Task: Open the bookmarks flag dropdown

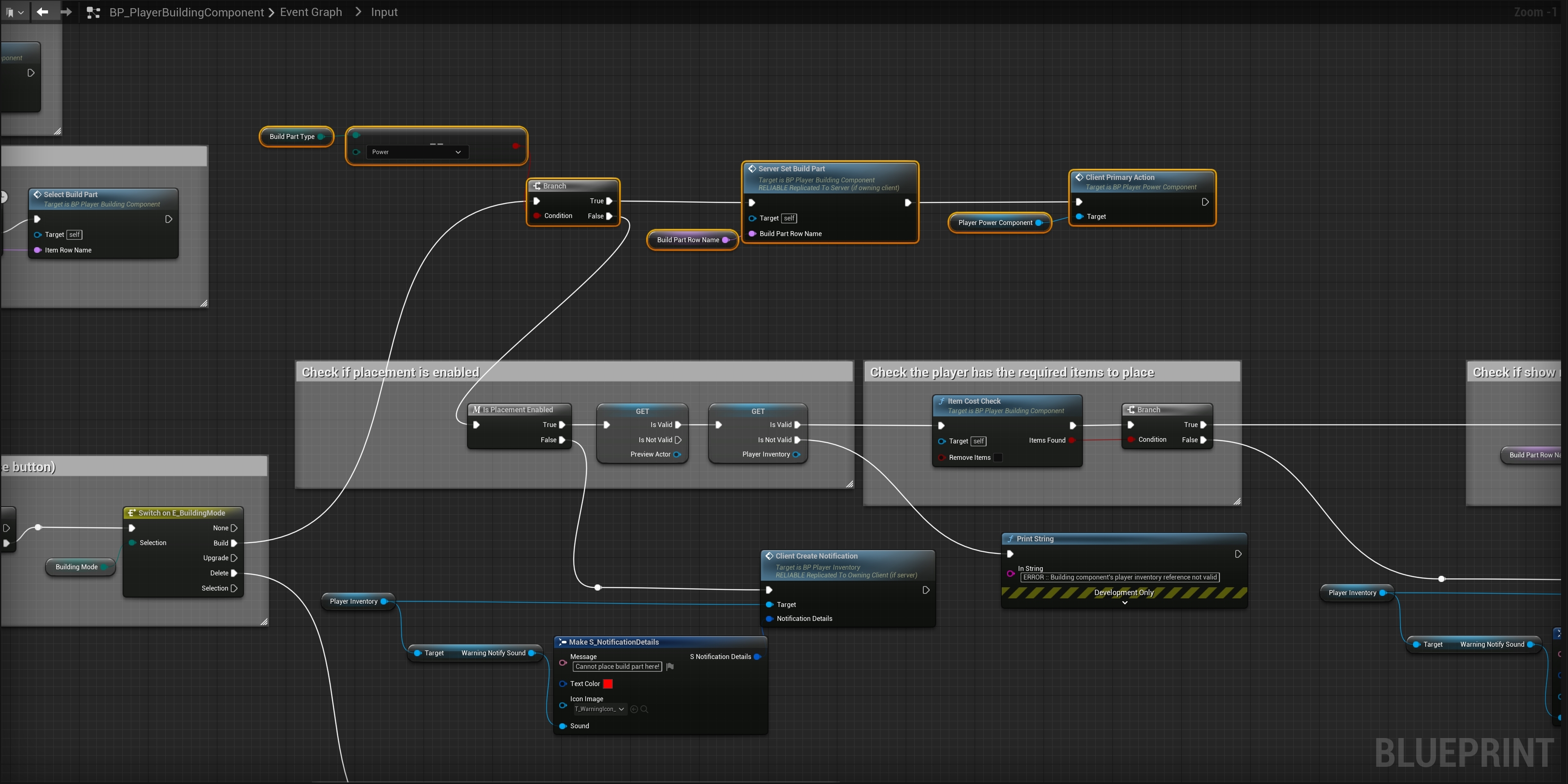Action: 15,12
